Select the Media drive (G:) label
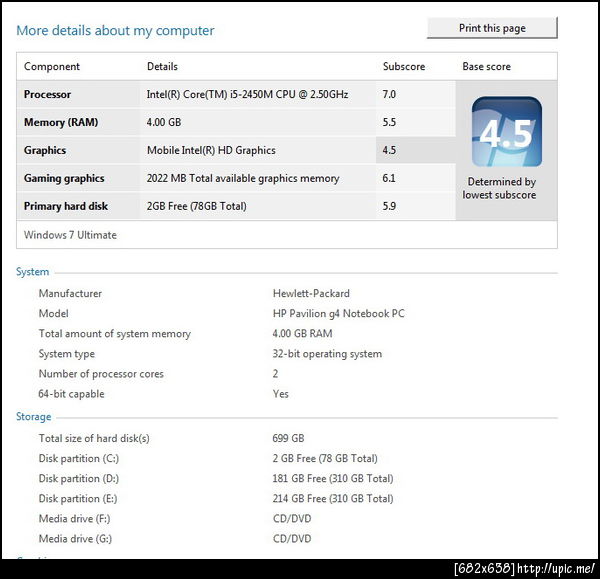The width and height of the screenshot is (600, 579). tap(75, 539)
